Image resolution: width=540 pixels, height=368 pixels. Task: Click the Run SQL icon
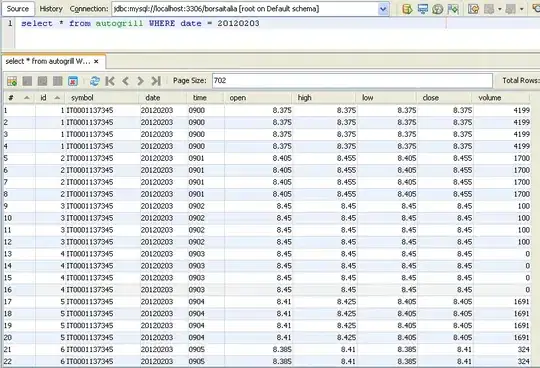coord(407,9)
